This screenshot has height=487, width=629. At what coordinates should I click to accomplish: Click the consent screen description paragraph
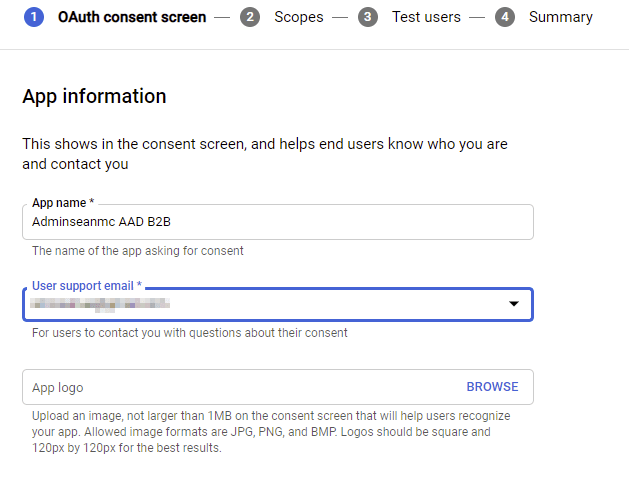click(265, 153)
